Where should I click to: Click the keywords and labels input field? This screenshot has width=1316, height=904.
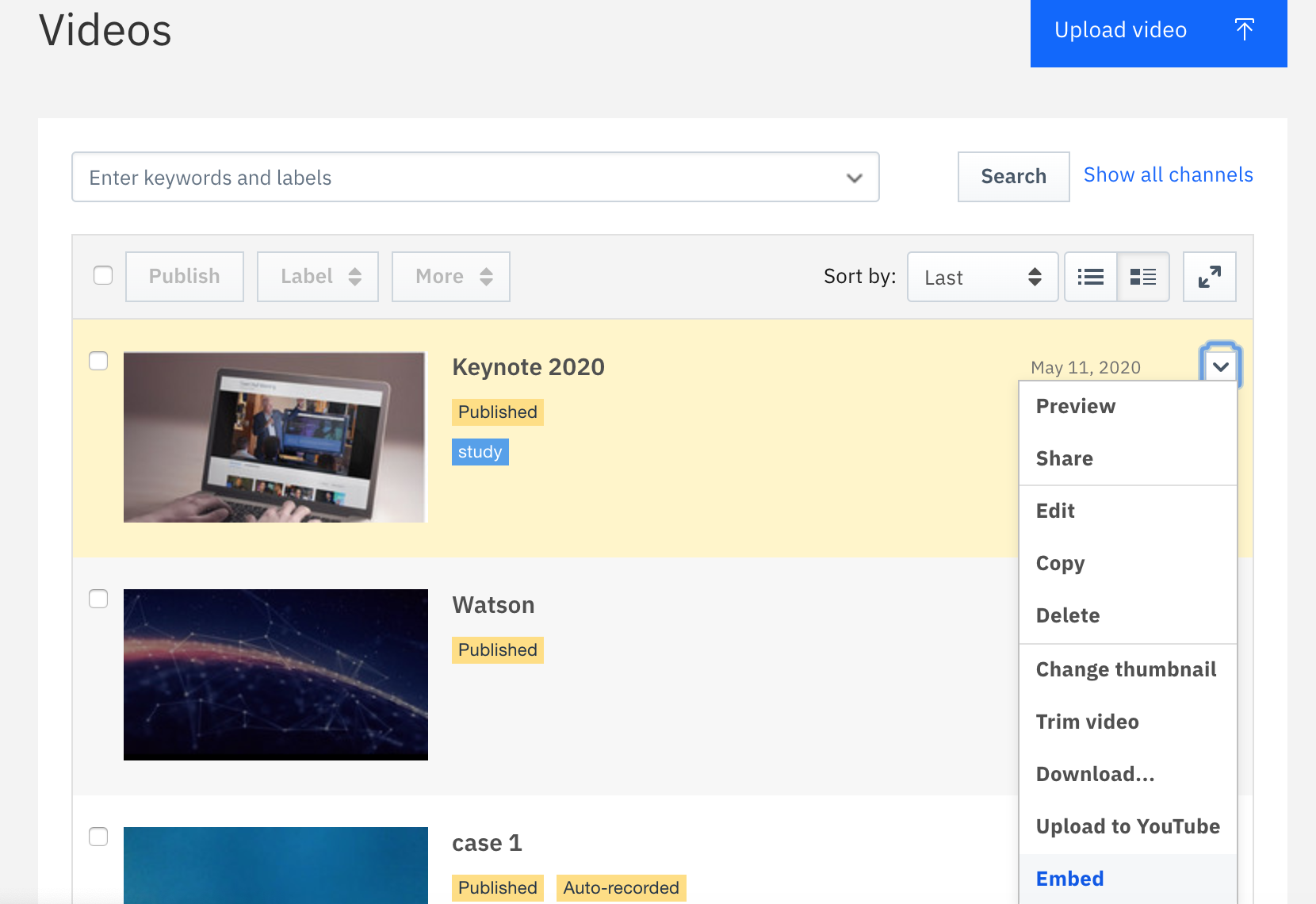[x=476, y=178]
